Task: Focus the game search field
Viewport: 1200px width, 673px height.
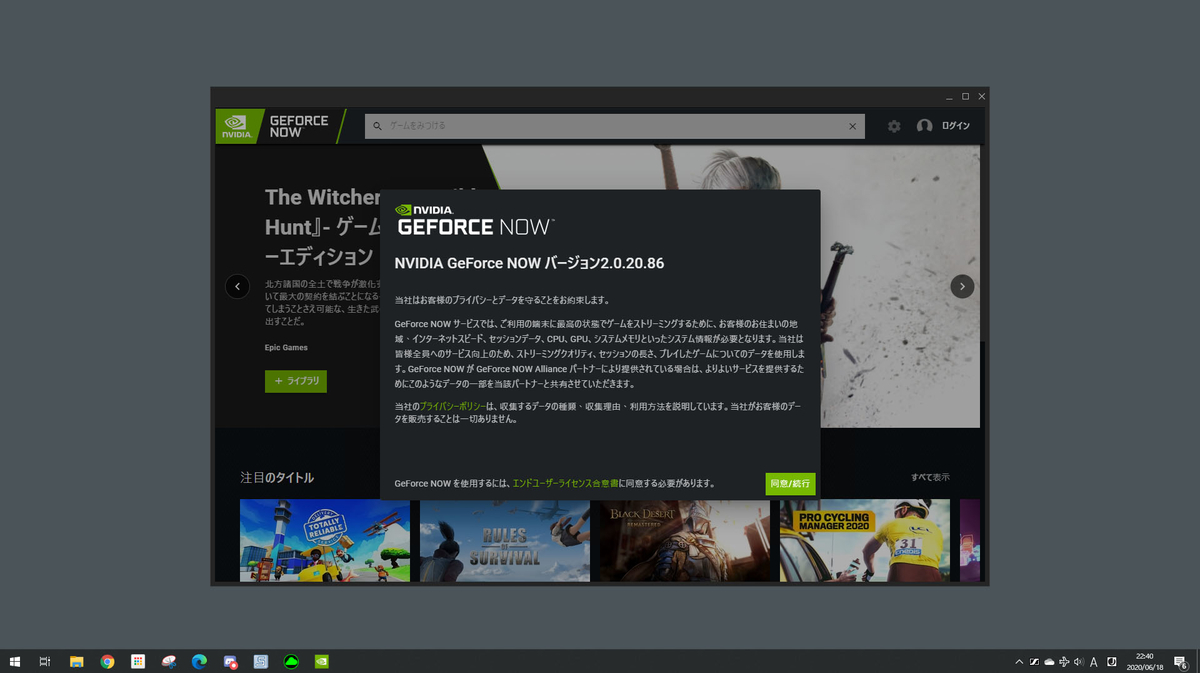Action: click(615, 126)
